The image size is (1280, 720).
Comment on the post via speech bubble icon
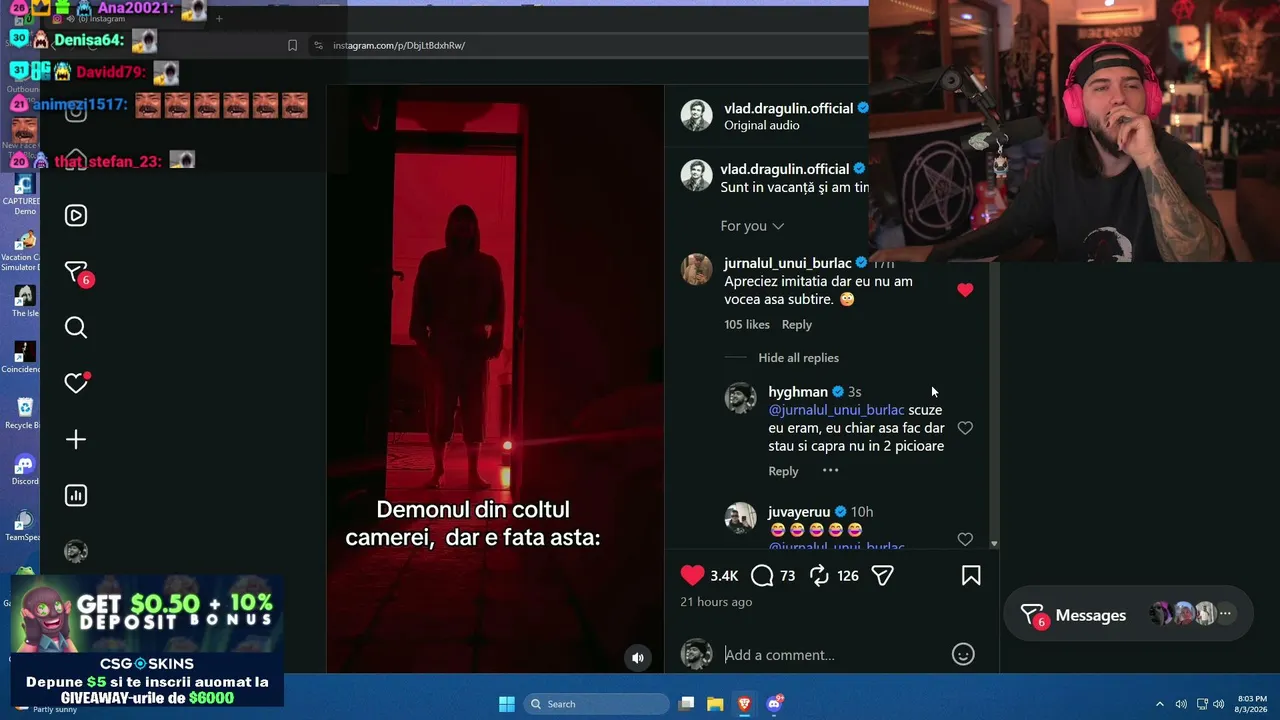pos(762,575)
